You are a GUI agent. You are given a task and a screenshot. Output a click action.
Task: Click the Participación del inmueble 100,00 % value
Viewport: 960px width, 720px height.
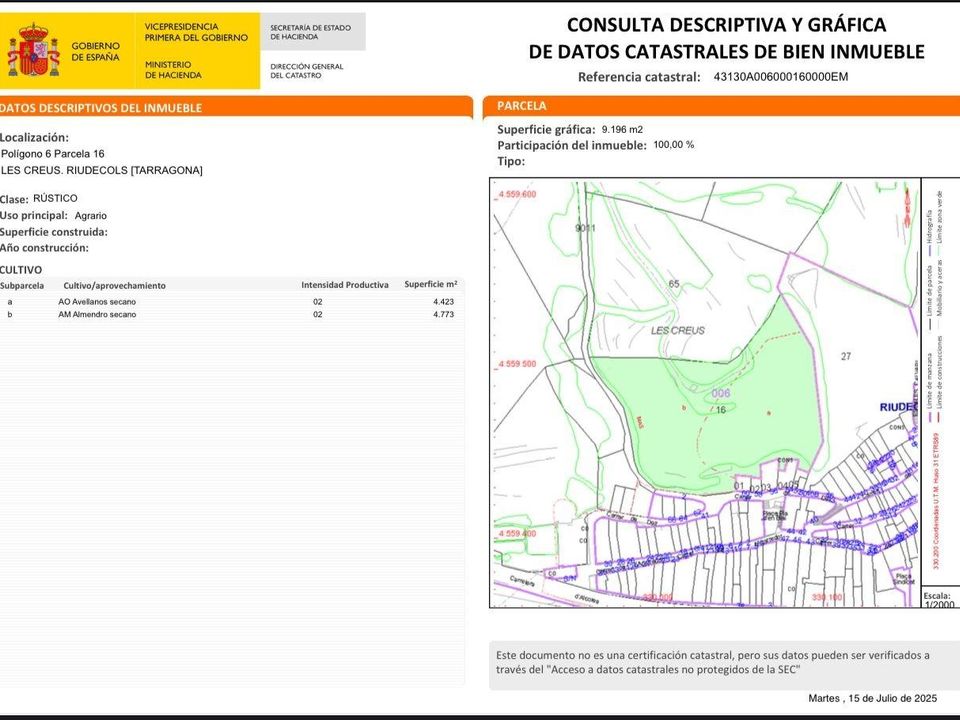pyautogui.click(x=671, y=144)
